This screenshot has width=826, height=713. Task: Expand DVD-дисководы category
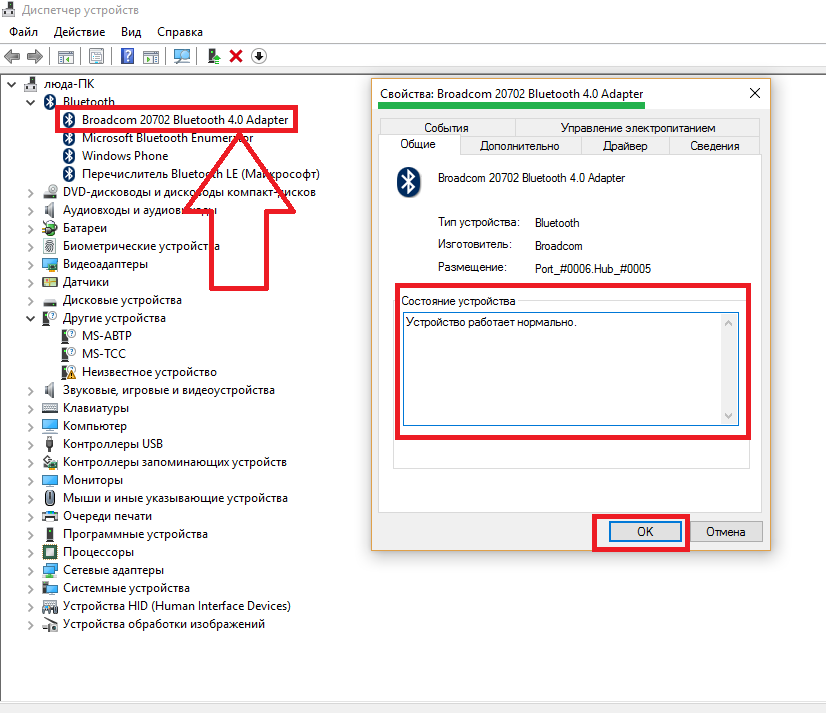pyautogui.click(x=31, y=192)
